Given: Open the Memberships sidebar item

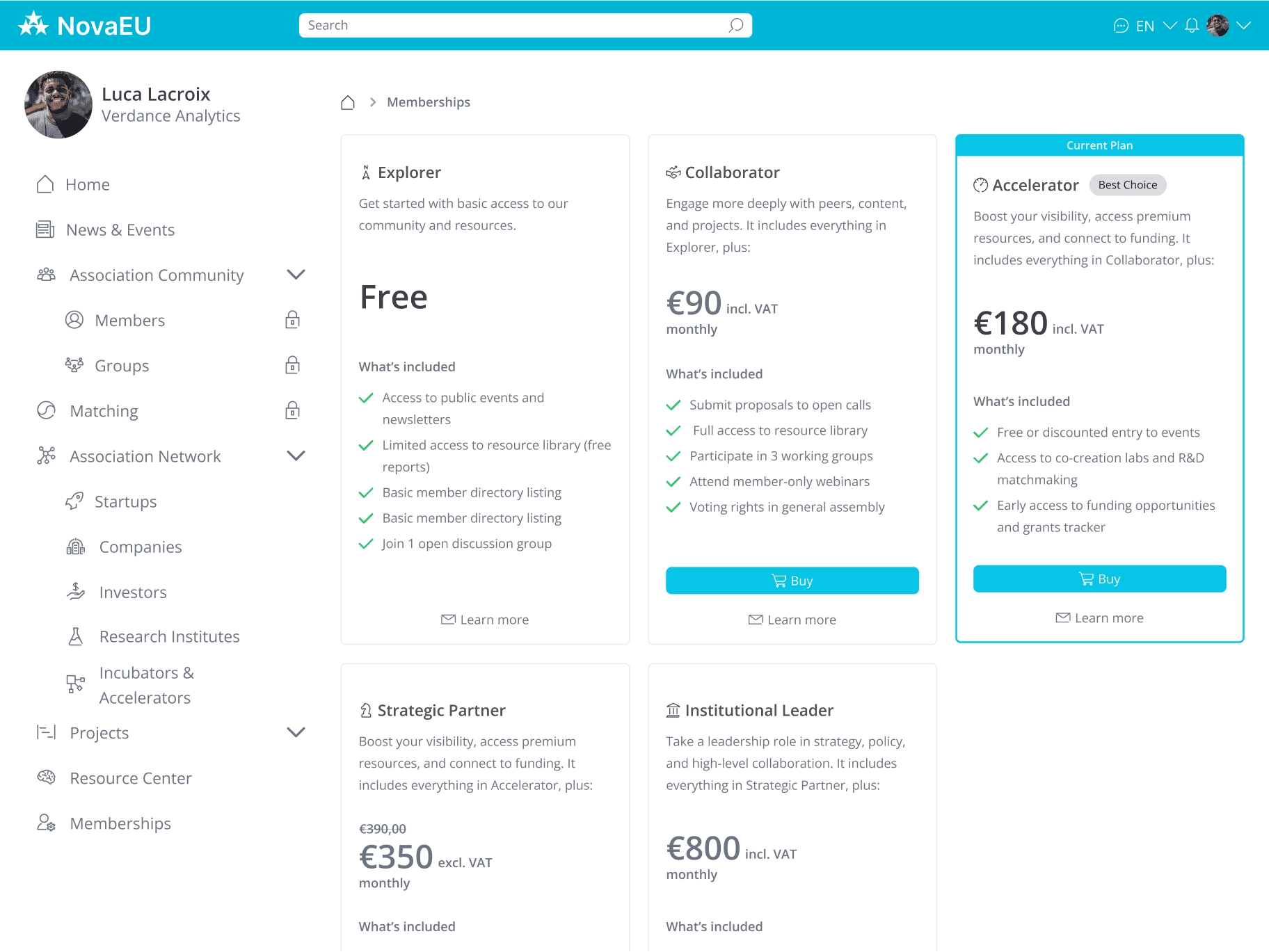Looking at the screenshot, I should coord(120,823).
